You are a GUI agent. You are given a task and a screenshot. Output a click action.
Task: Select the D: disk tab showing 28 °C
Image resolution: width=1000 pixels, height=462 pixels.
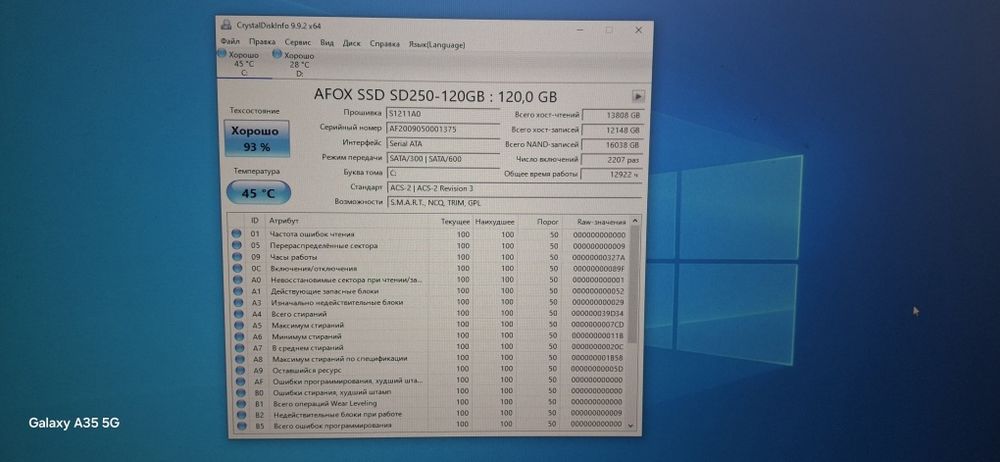[298, 64]
